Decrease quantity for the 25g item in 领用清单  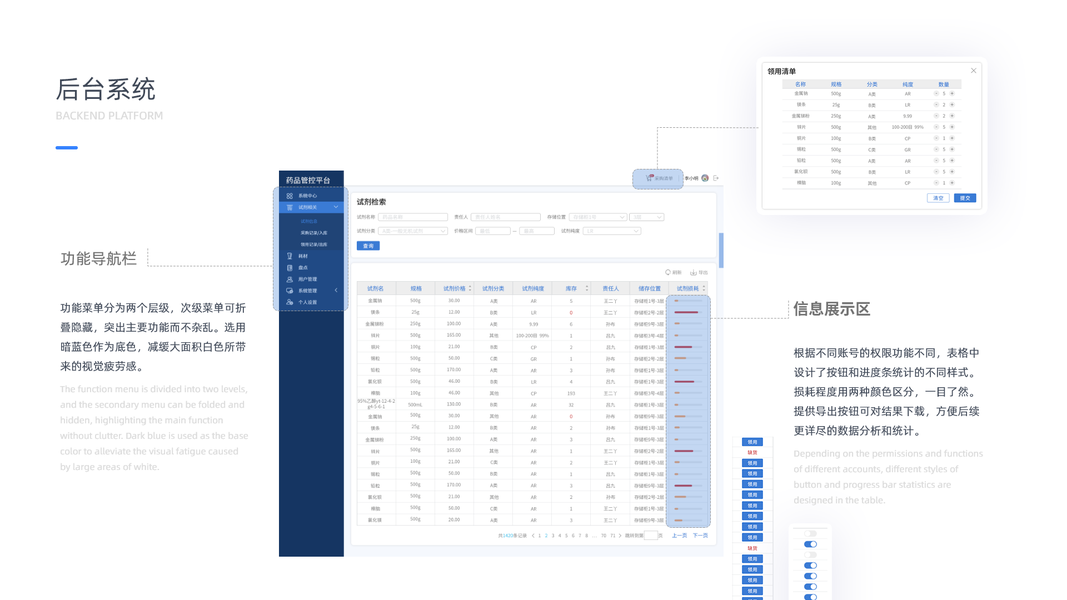[x=936, y=105]
